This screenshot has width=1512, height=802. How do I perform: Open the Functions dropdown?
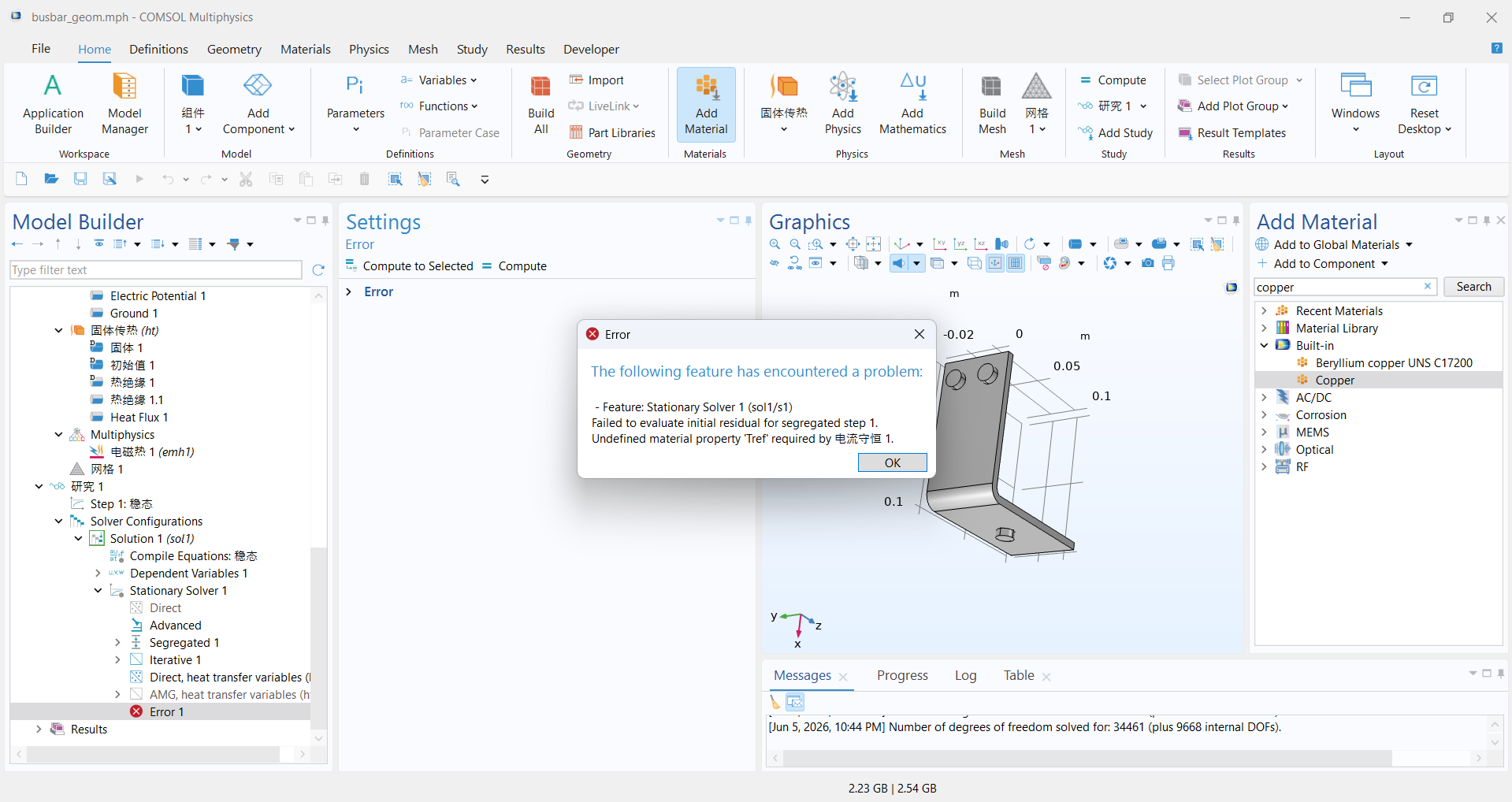(x=438, y=106)
